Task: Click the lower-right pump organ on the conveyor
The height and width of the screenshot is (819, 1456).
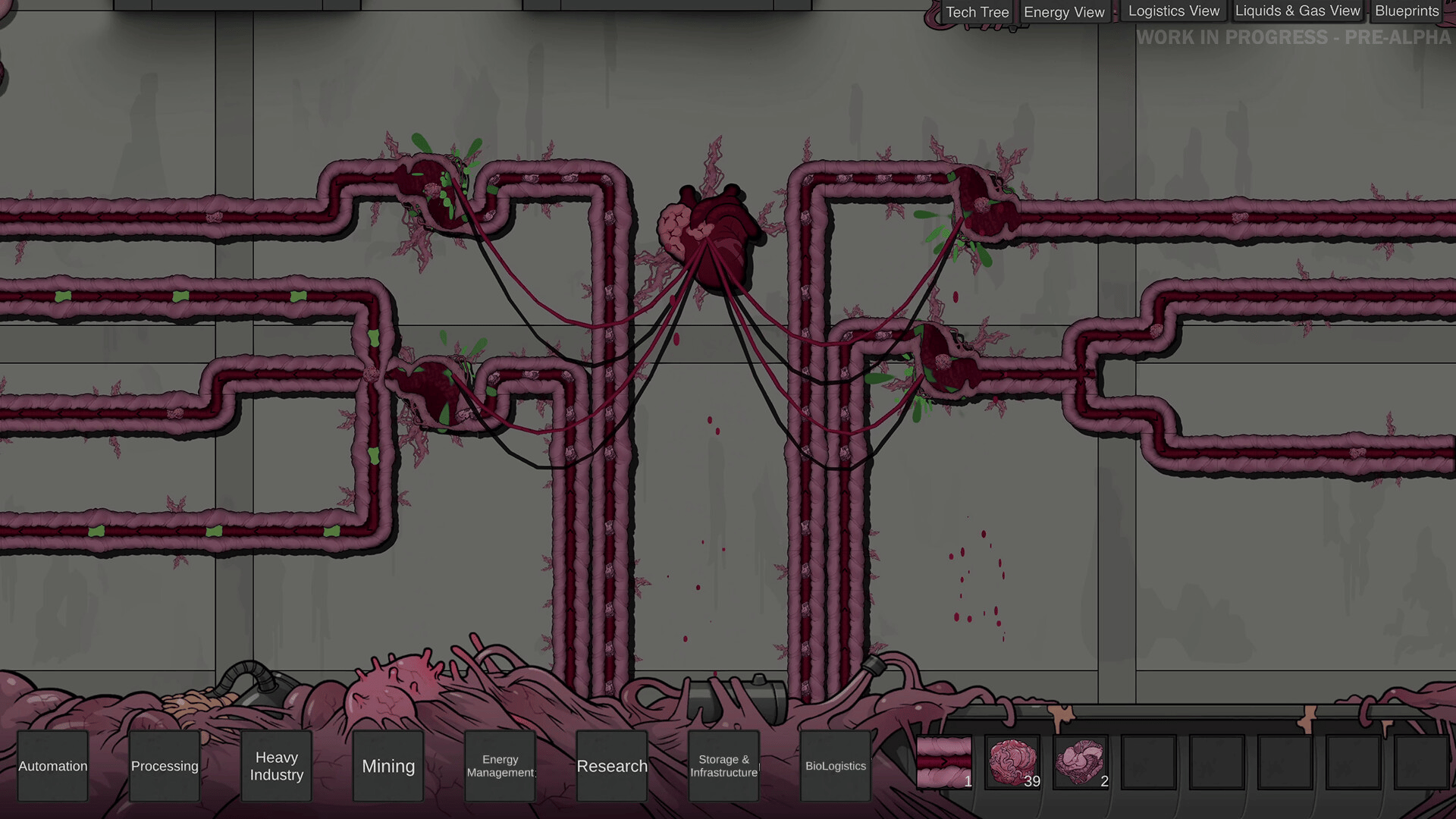Action: coord(944,360)
